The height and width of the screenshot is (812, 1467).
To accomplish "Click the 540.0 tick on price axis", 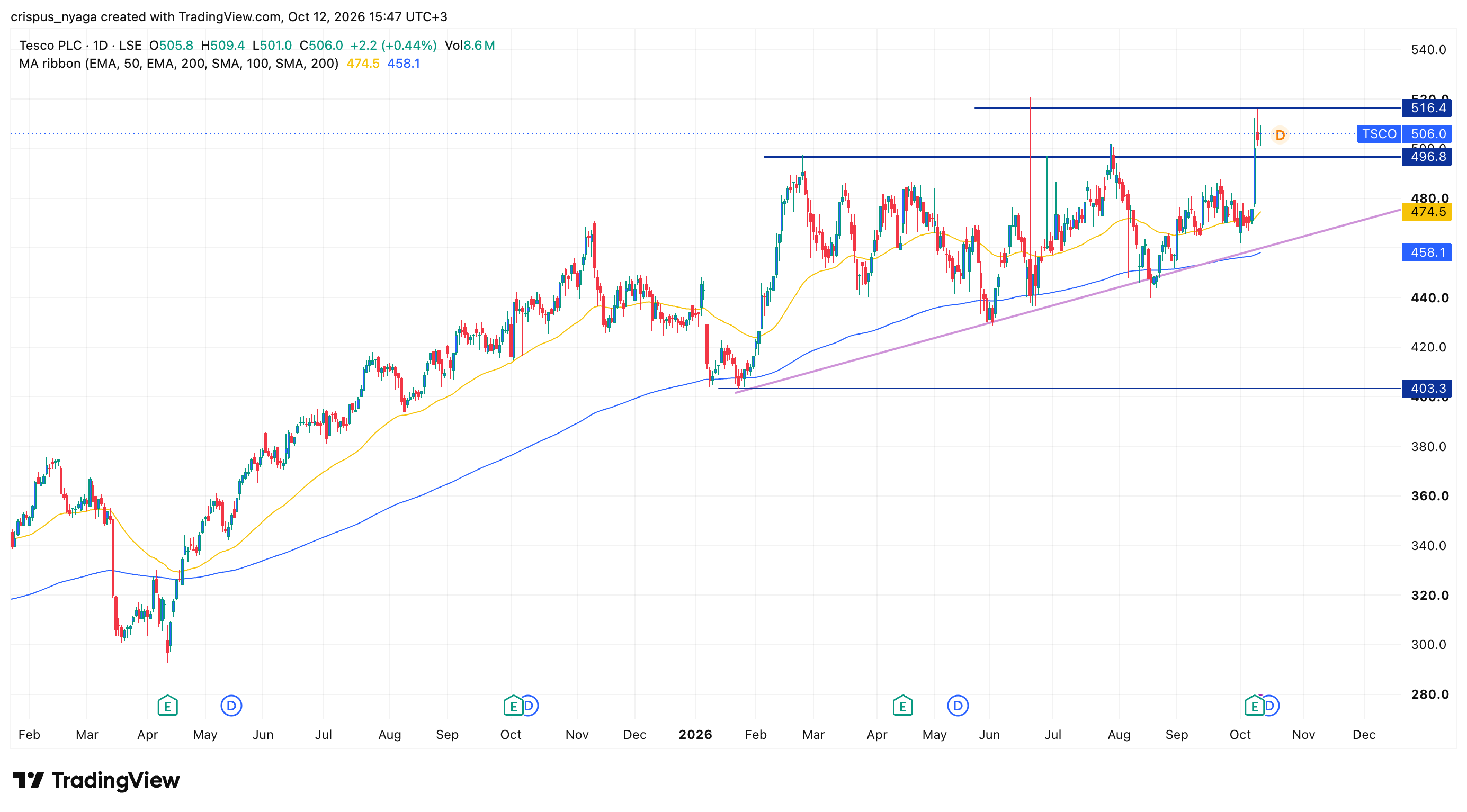I will tap(1428, 50).
